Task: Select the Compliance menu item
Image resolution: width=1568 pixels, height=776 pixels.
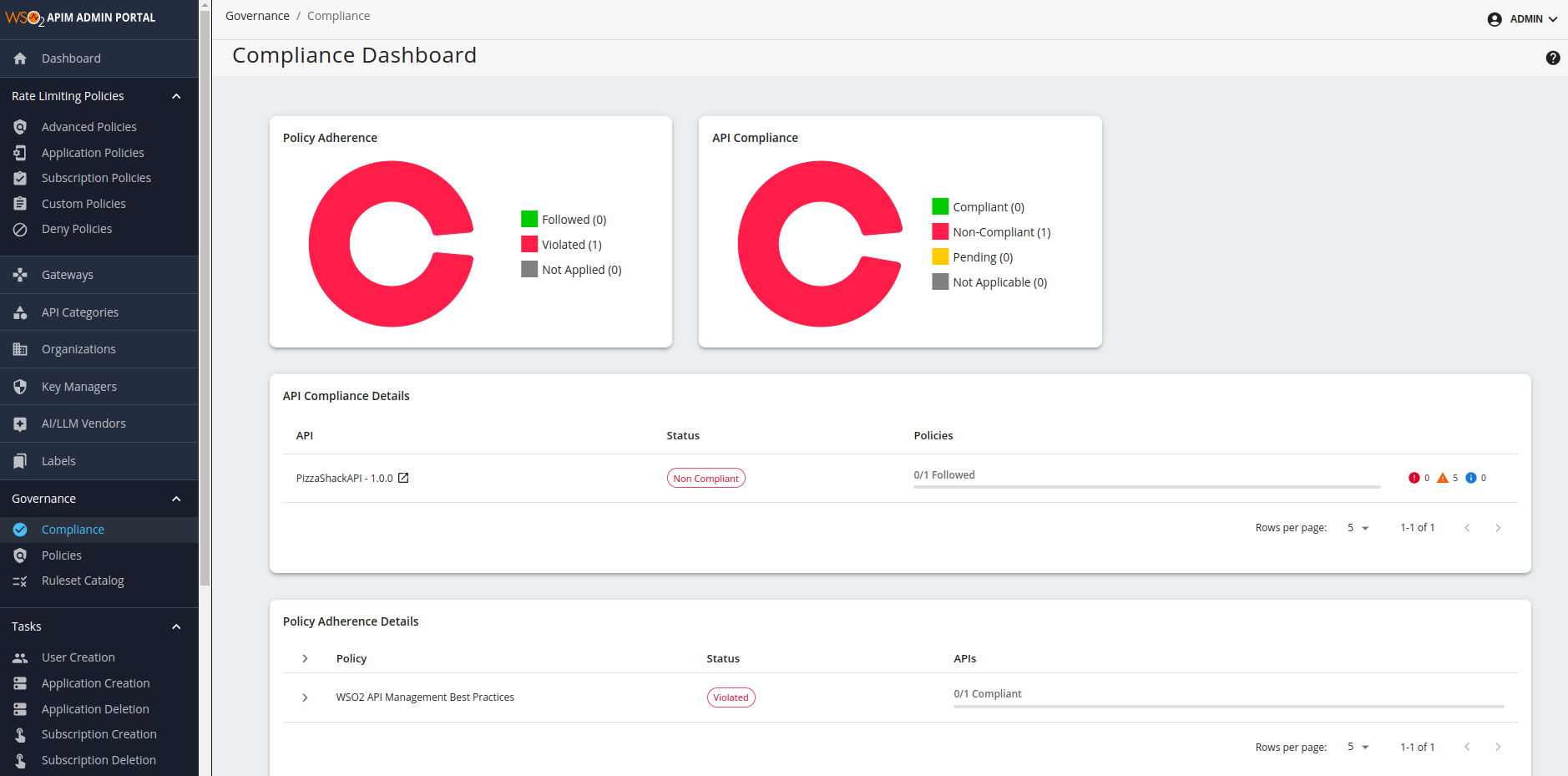Action: click(99, 530)
